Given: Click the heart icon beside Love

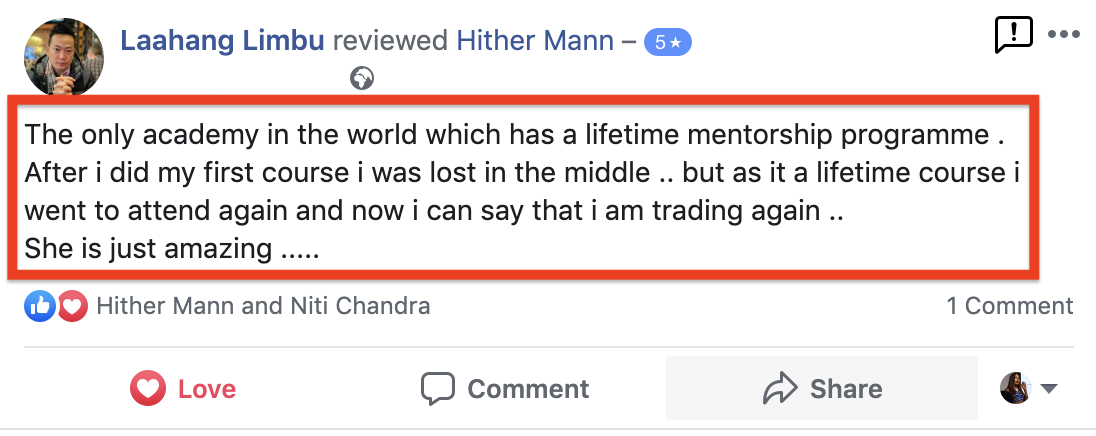Looking at the screenshot, I should tap(147, 388).
